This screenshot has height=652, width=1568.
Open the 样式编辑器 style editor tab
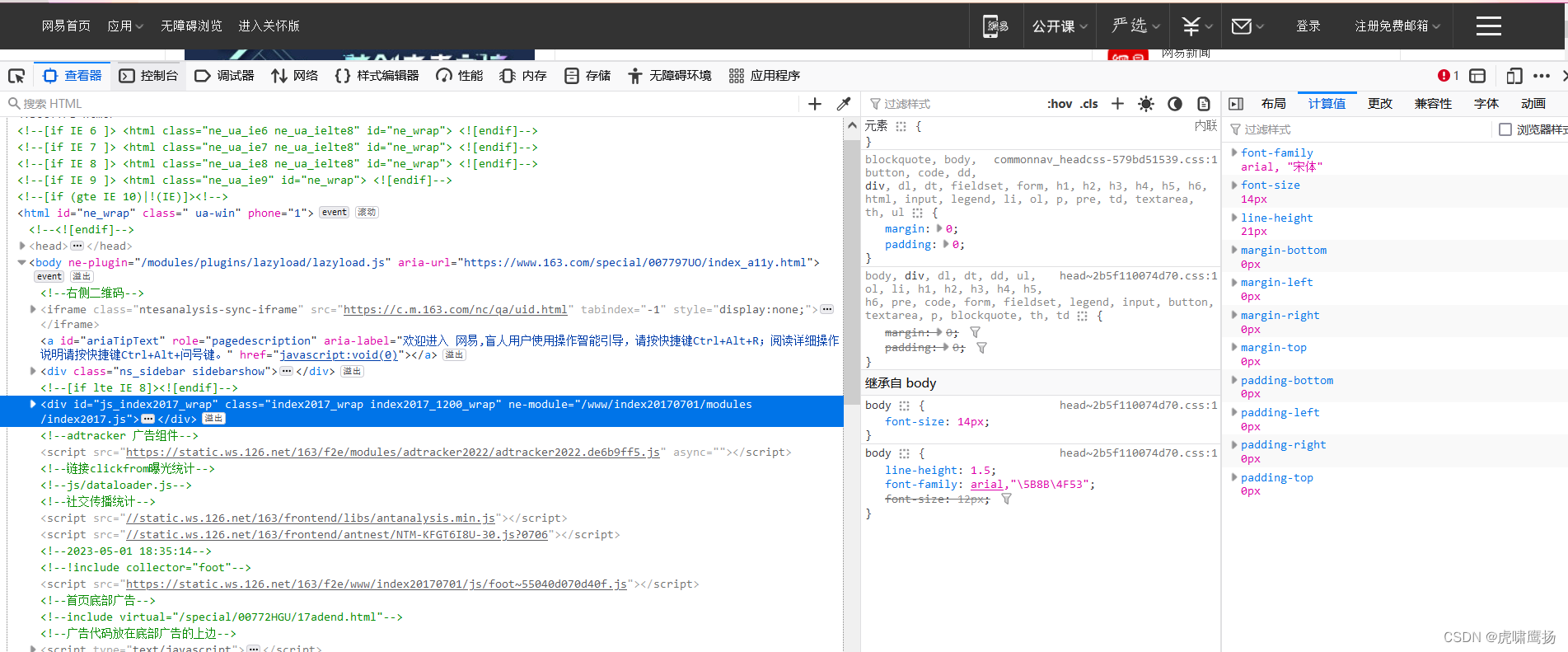click(x=377, y=76)
